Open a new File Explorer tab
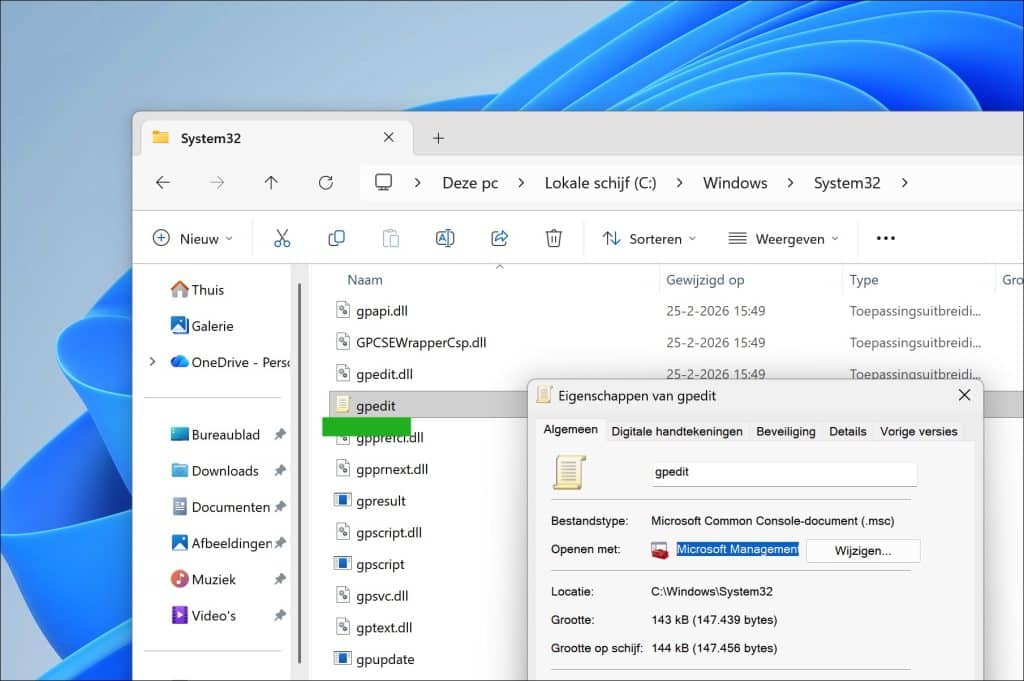The height and width of the screenshot is (681, 1024). coord(438,138)
